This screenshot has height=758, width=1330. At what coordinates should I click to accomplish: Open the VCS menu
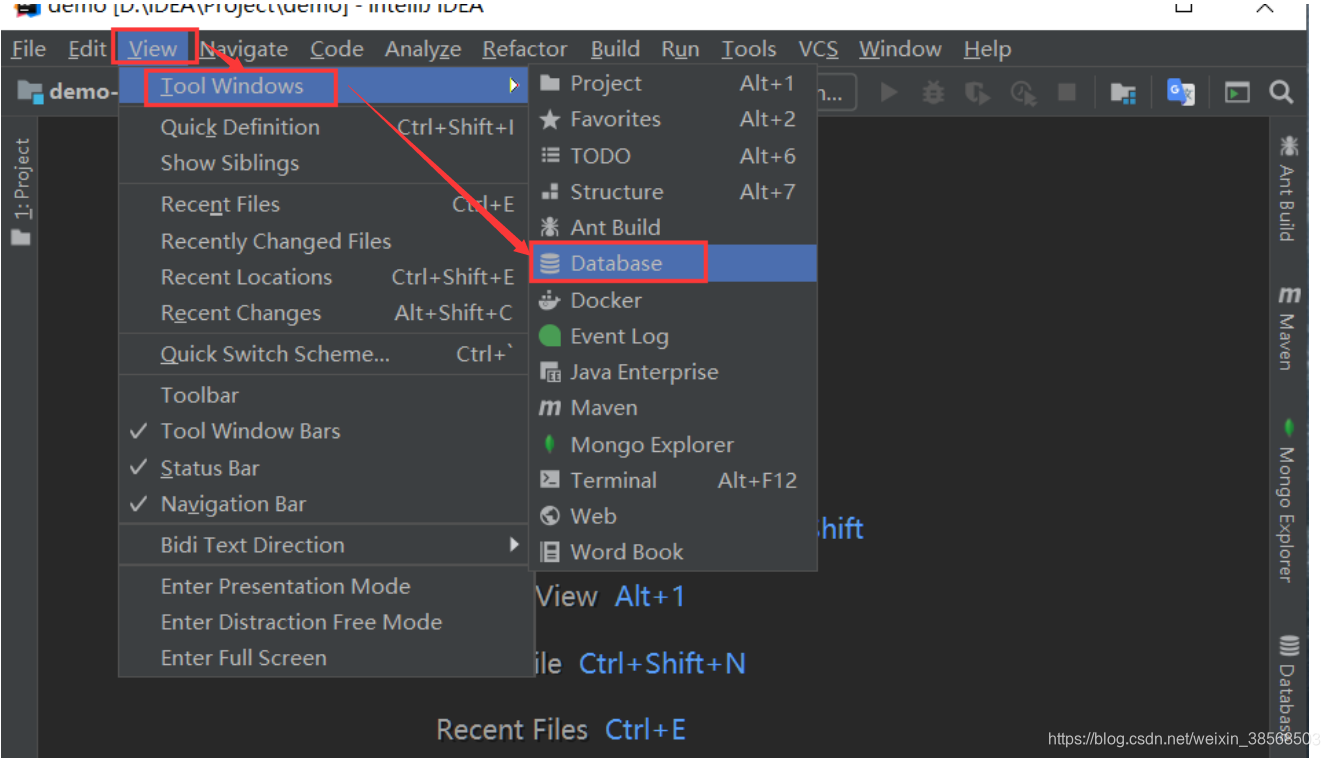(818, 49)
